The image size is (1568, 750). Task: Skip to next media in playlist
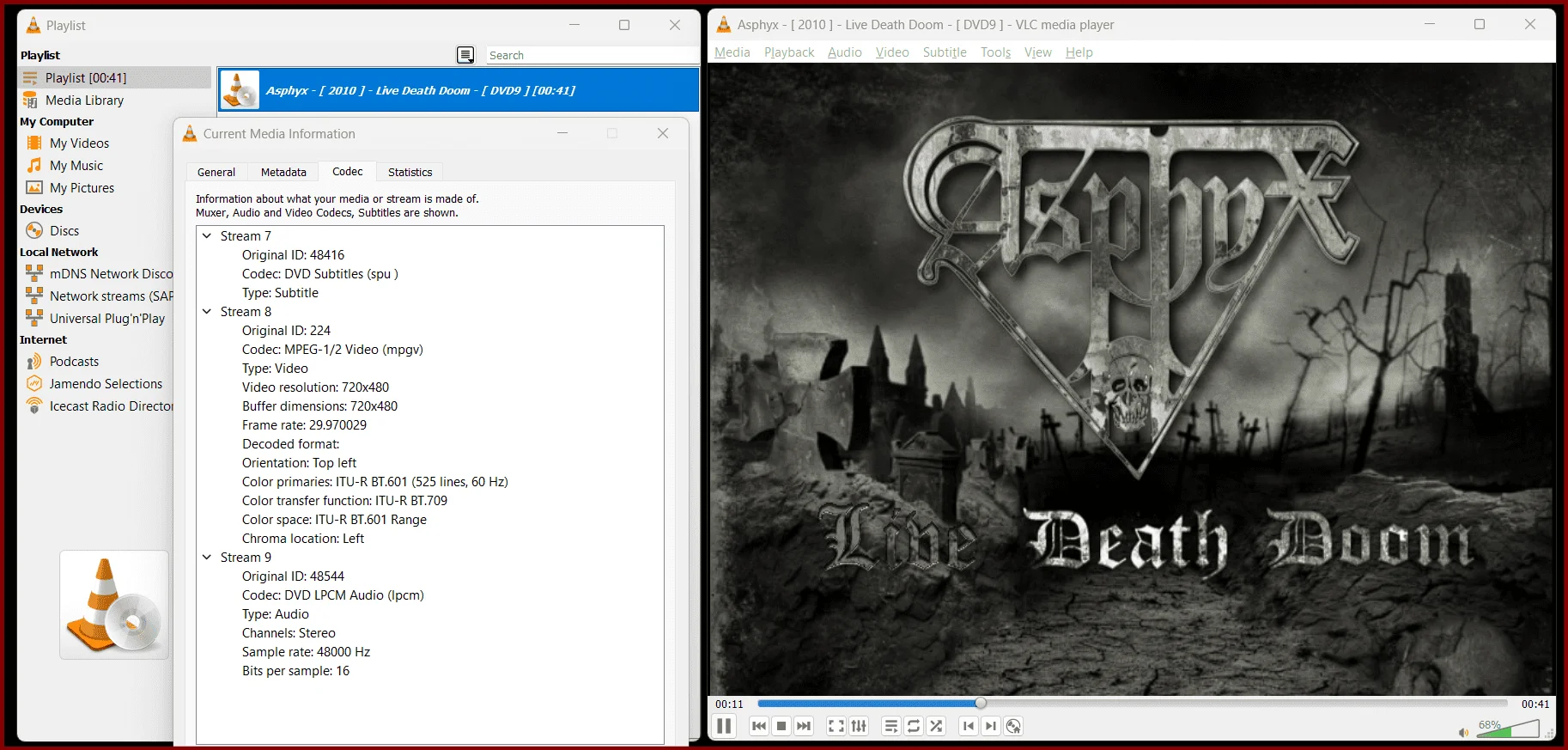point(804,726)
